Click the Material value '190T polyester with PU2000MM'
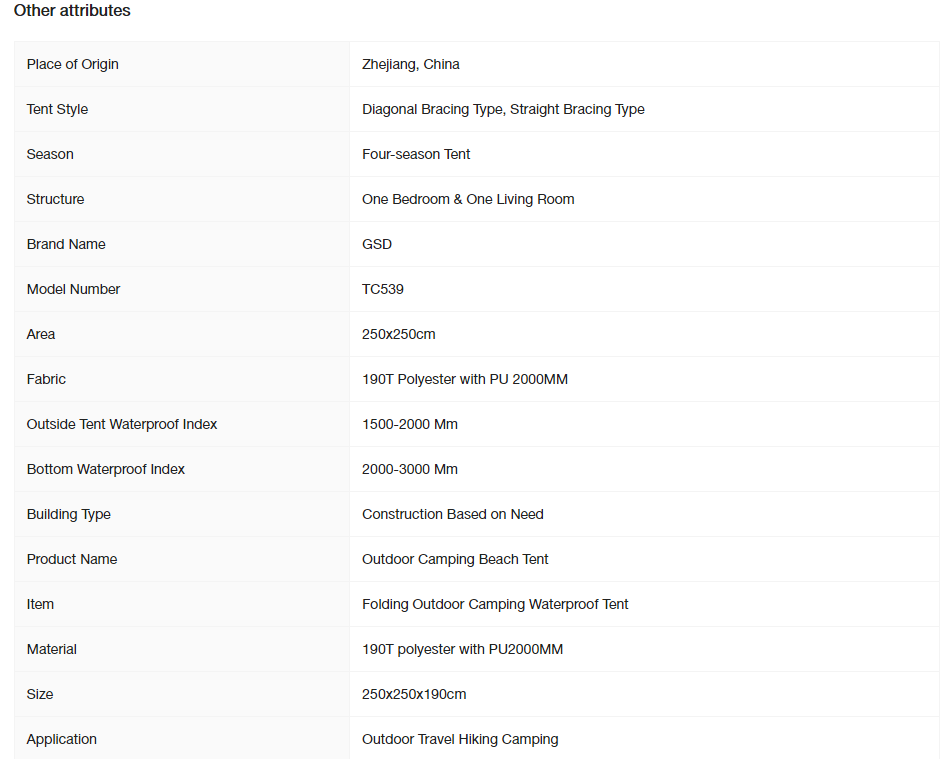Viewport: 948px width, 759px height. click(x=463, y=650)
